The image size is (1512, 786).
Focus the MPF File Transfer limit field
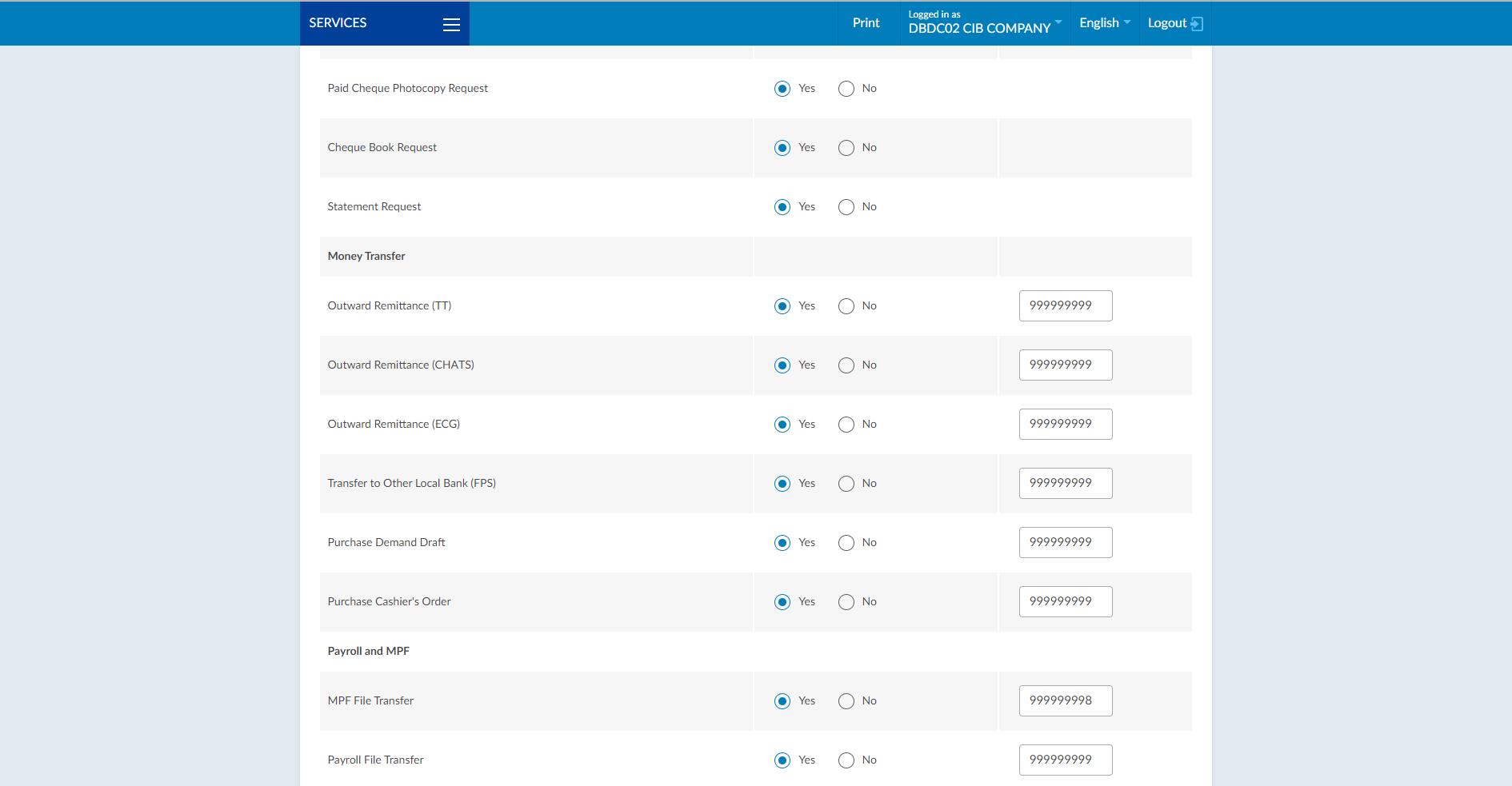click(1065, 700)
